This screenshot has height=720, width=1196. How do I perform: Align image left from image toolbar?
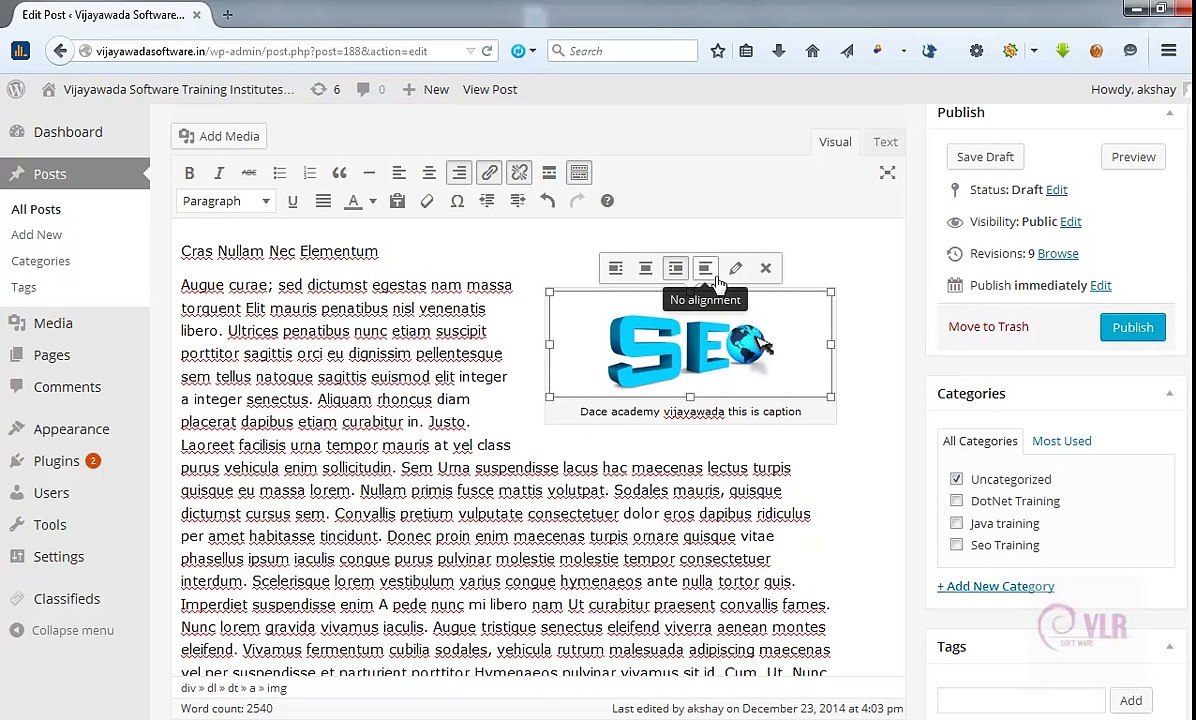click(x=616, y=268)
